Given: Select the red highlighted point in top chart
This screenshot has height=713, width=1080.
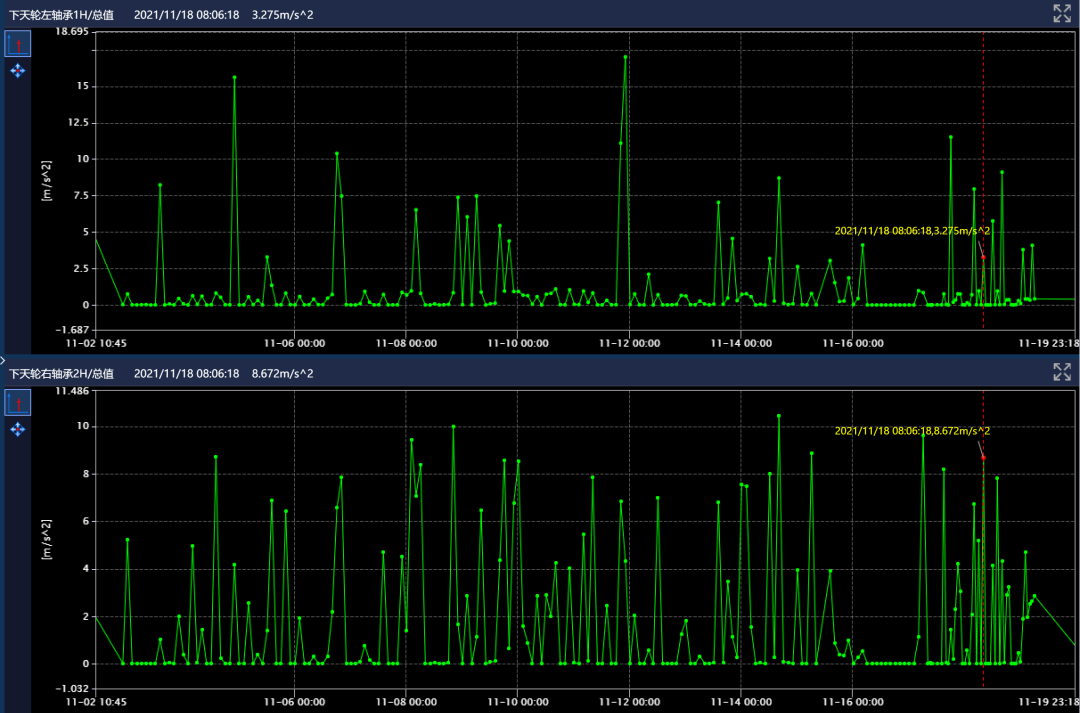Looking at the screenshot, I should [983, 257].
